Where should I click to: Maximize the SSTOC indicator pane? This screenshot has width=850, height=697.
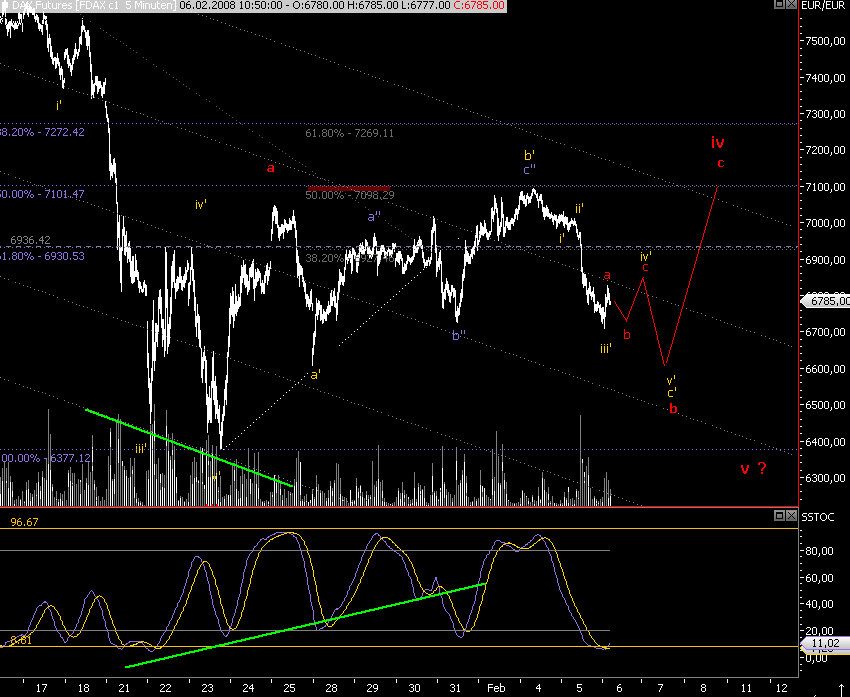point(780,515)
